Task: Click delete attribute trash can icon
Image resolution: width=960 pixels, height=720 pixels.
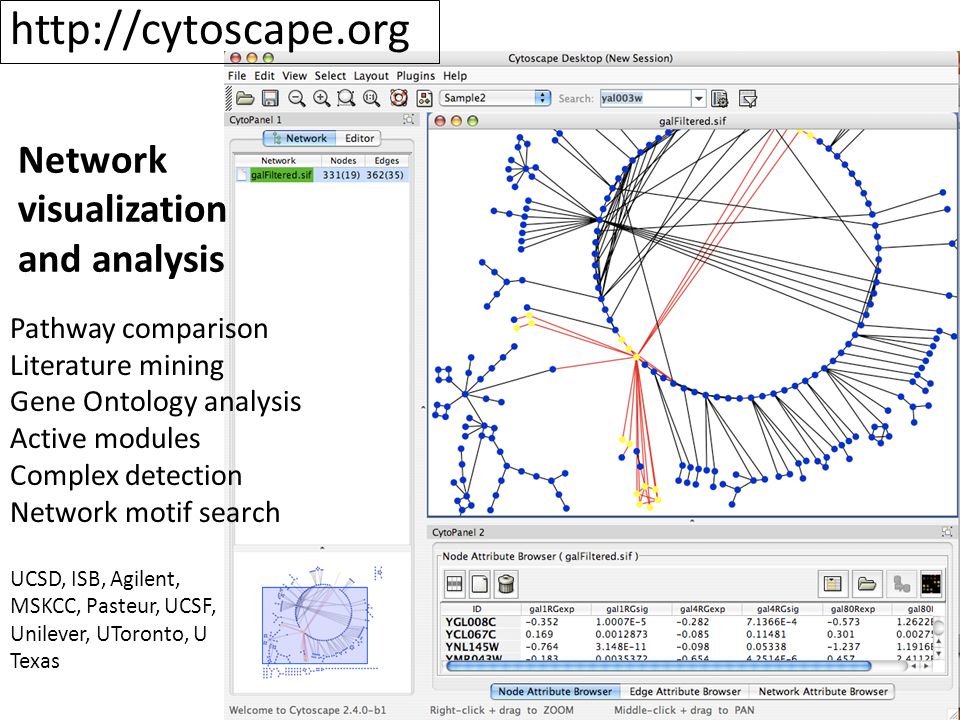Action: click(506, 583)
